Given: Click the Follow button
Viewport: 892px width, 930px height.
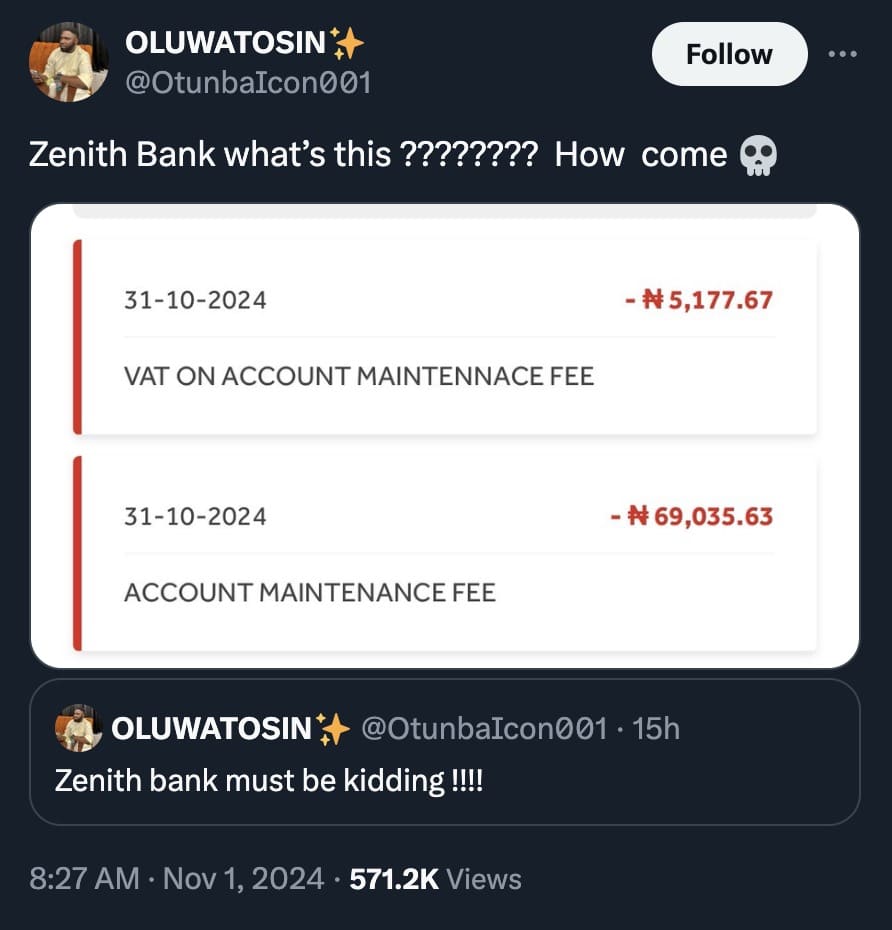Looking at the screenshot, I should click(x=729, y=55).
